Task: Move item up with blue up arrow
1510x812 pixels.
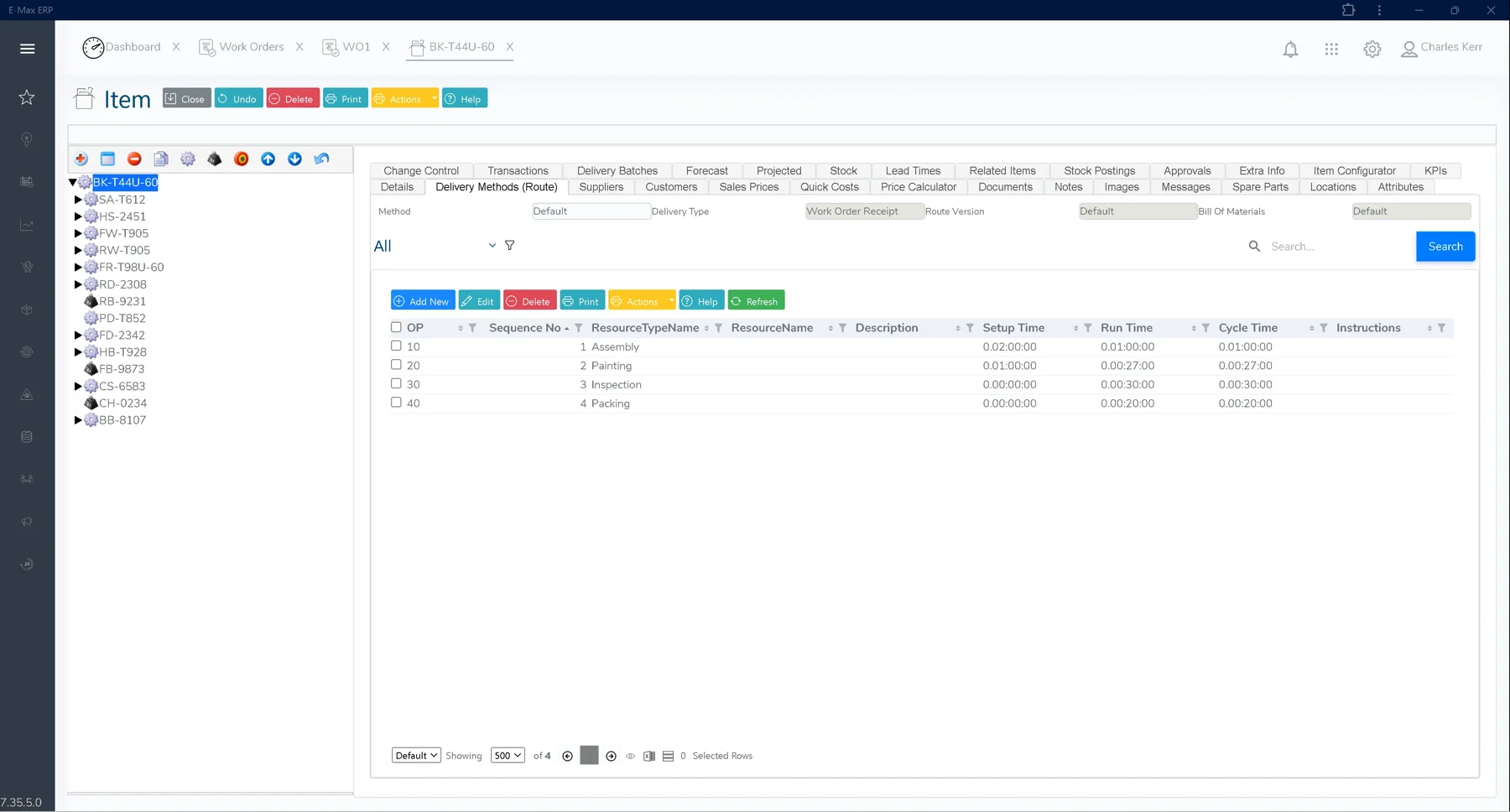Action: click(x=268, y=159)
